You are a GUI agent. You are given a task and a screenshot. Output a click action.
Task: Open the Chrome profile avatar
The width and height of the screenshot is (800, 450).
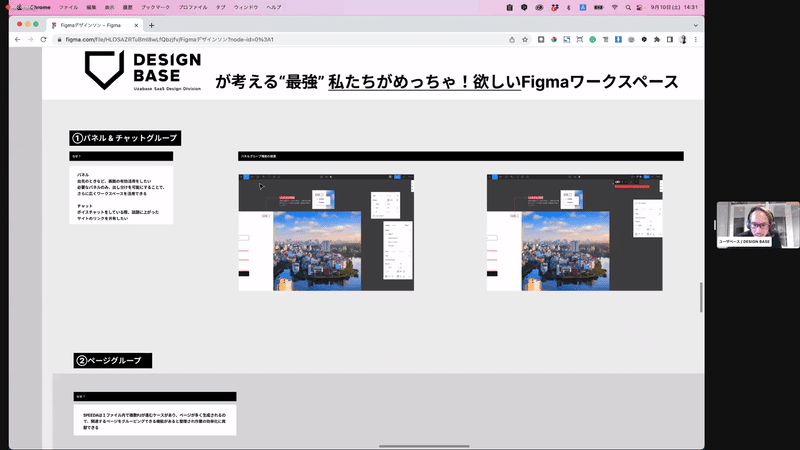[683, 39]
